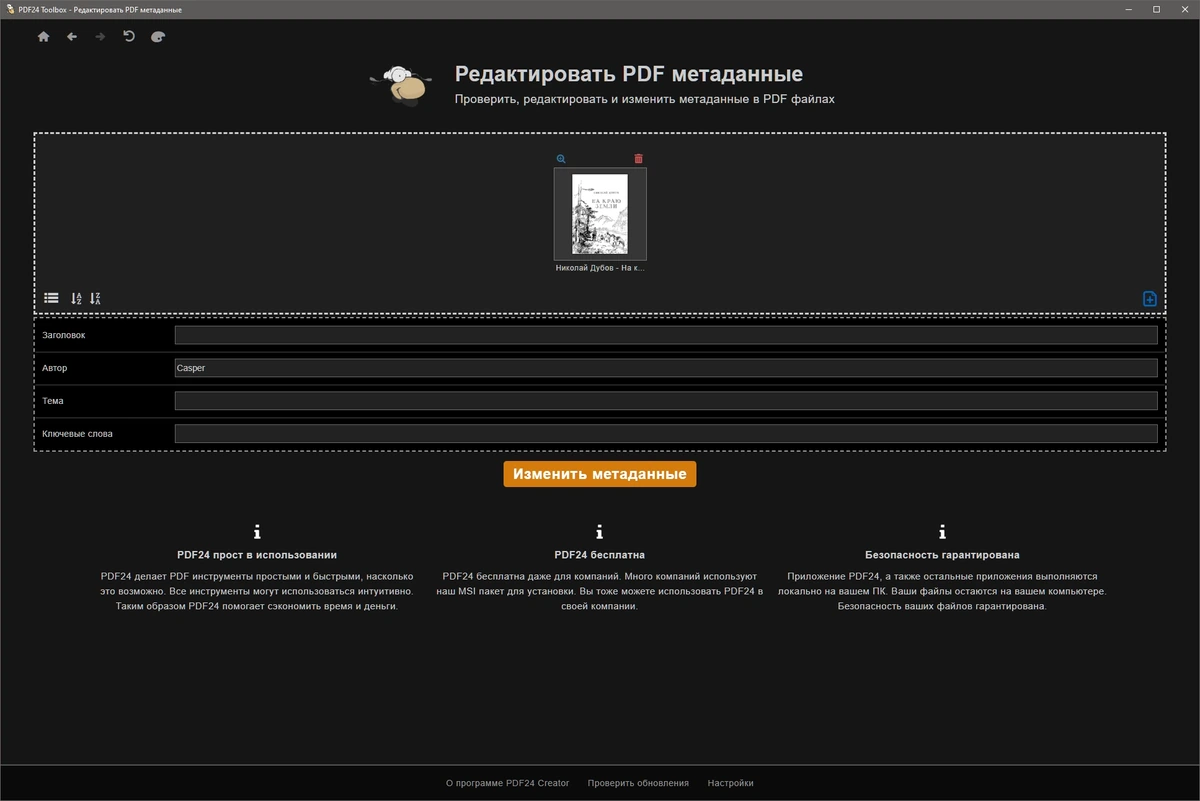Click the Заголовок input field
The image size is (1200, 801).
(666, 335)
